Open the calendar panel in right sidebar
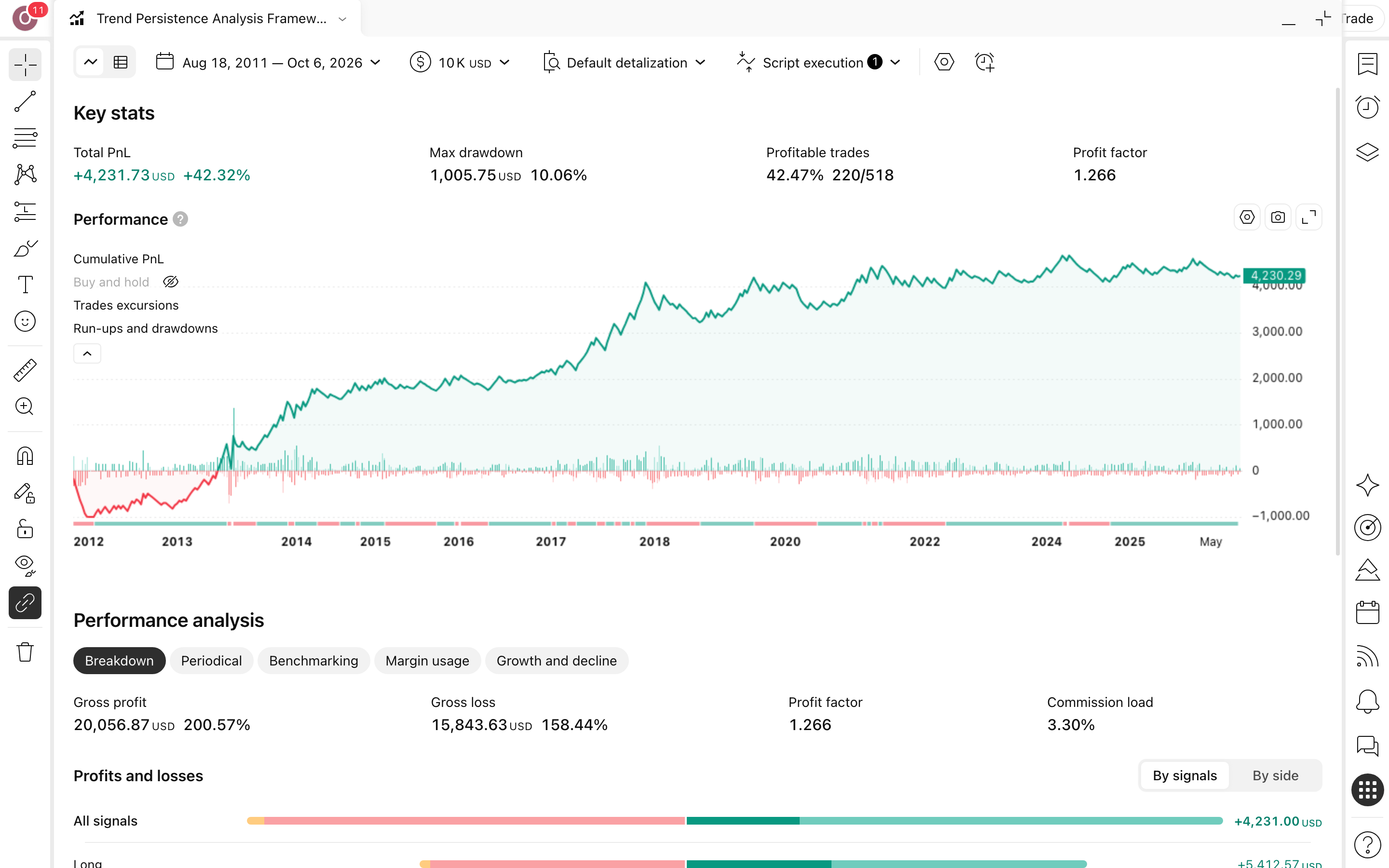1389x868 pixels. (1367, 612)
